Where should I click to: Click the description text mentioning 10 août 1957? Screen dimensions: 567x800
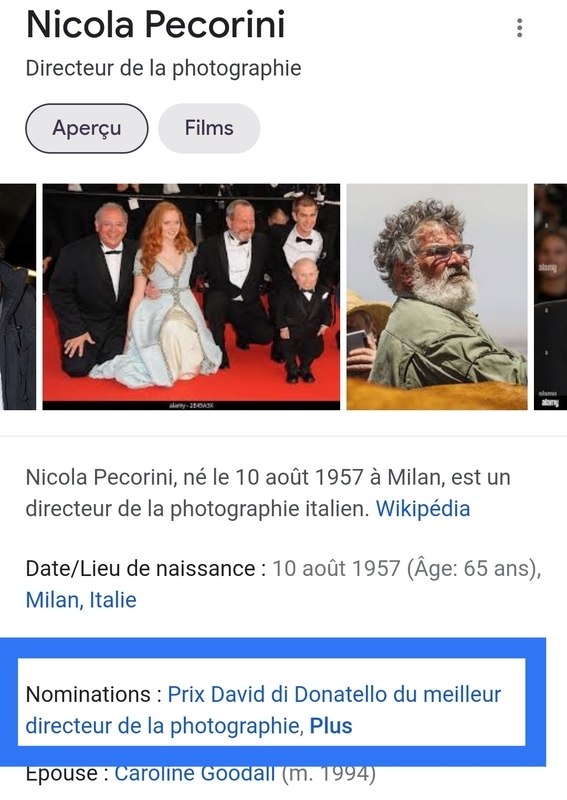pyautogui.click(x=268, y=493)
